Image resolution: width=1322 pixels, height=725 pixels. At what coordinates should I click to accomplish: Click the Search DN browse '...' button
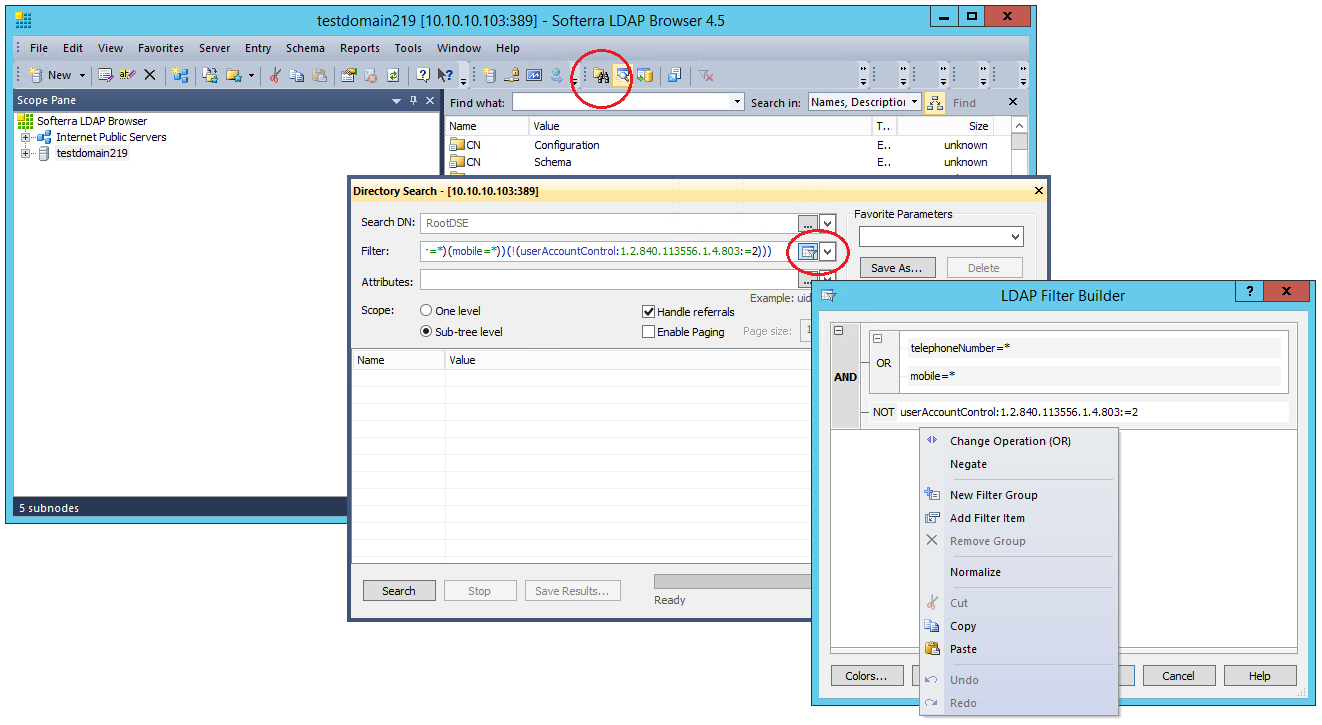808,223
